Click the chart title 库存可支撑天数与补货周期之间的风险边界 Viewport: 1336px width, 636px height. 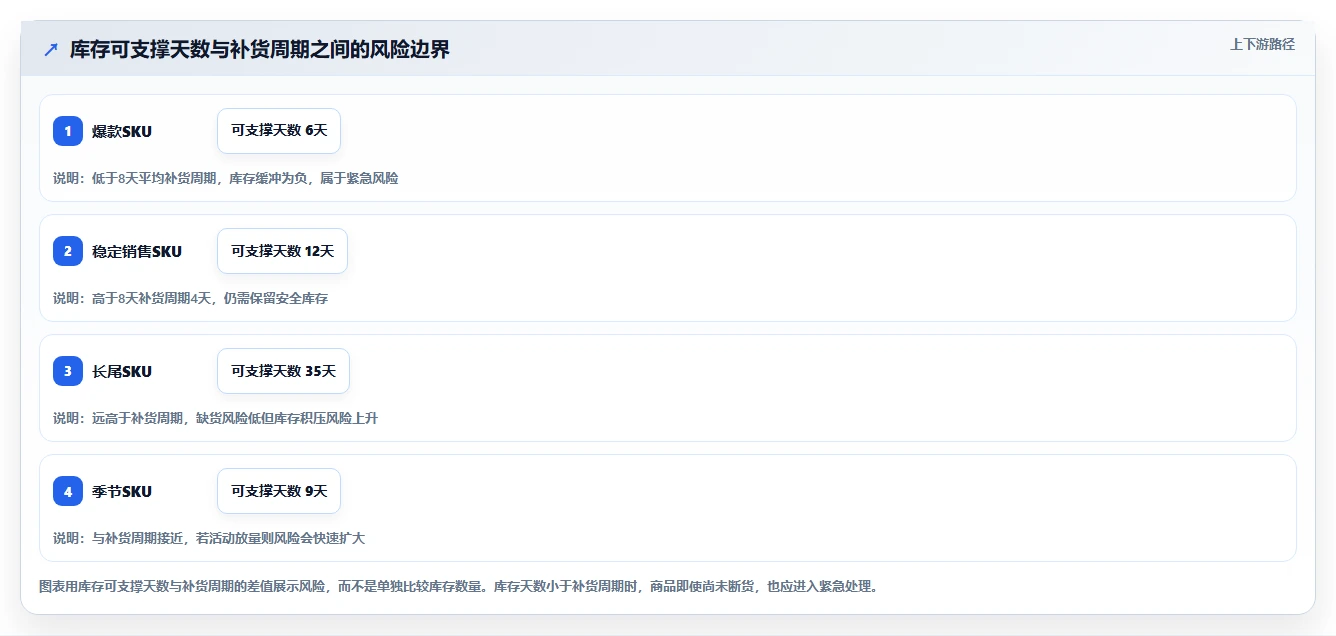(260, 49)
